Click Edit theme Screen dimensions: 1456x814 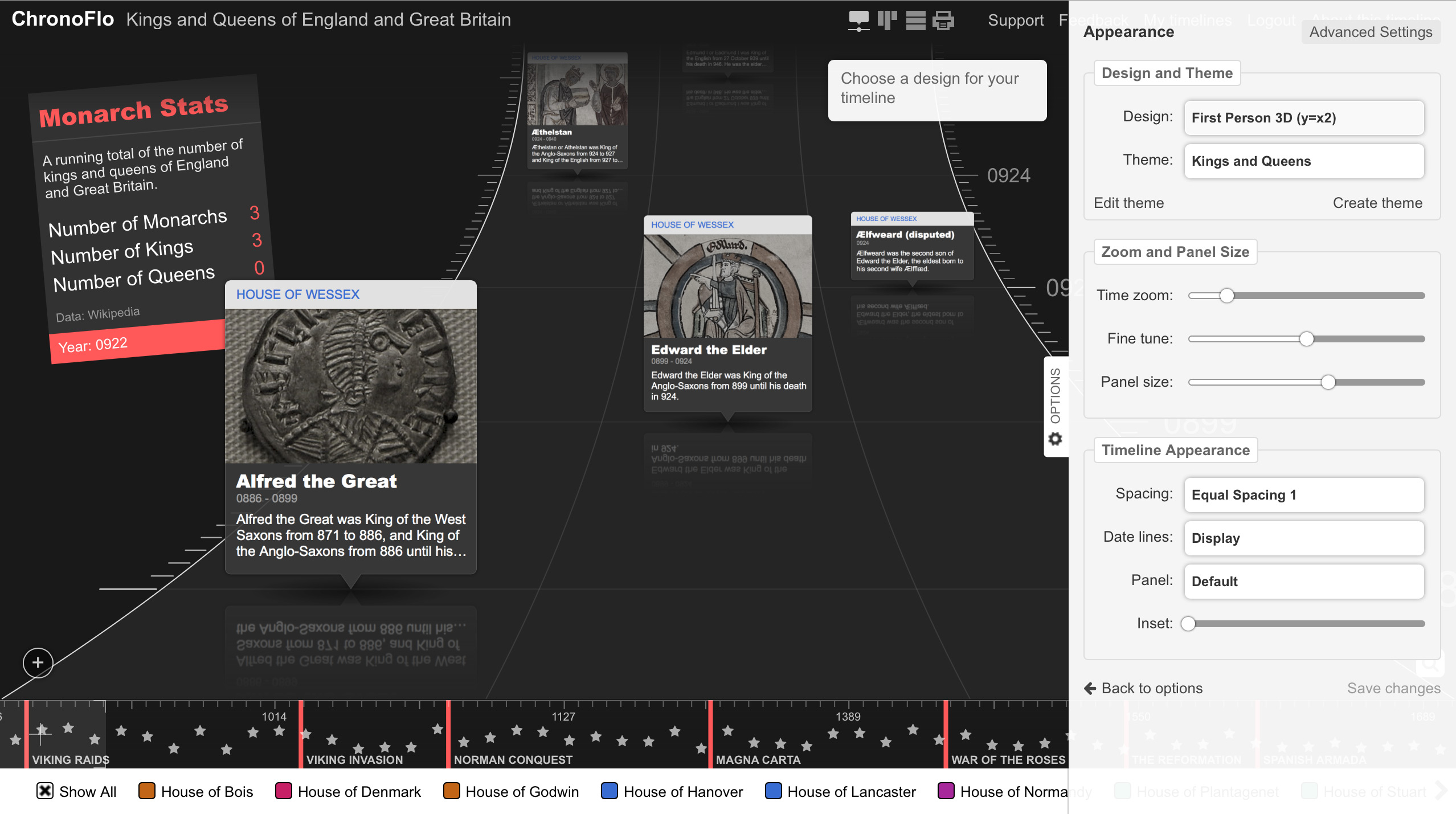point(1128,203)
